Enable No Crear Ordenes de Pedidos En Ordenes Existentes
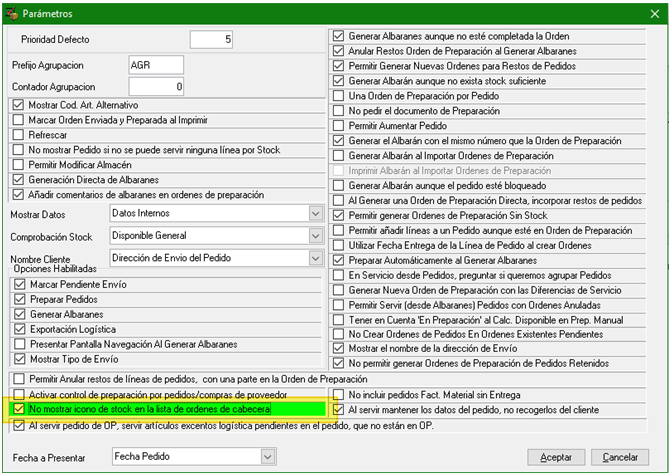The height and width of the screenshot is (474, 672). pos(339,334)
